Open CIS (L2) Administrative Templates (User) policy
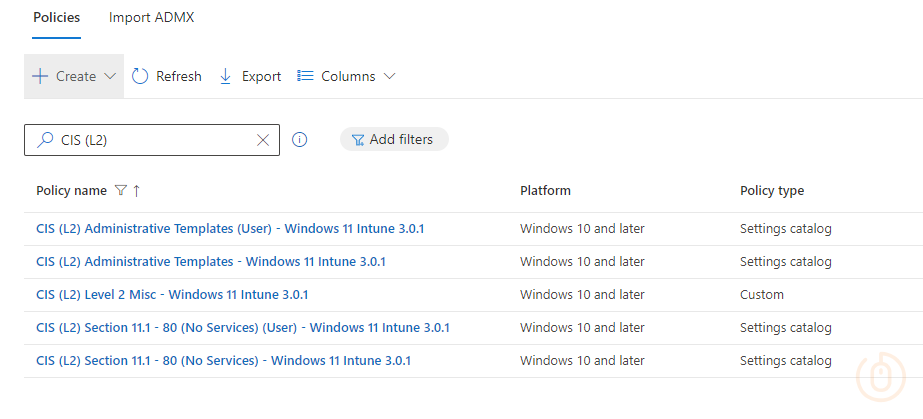 230,228
